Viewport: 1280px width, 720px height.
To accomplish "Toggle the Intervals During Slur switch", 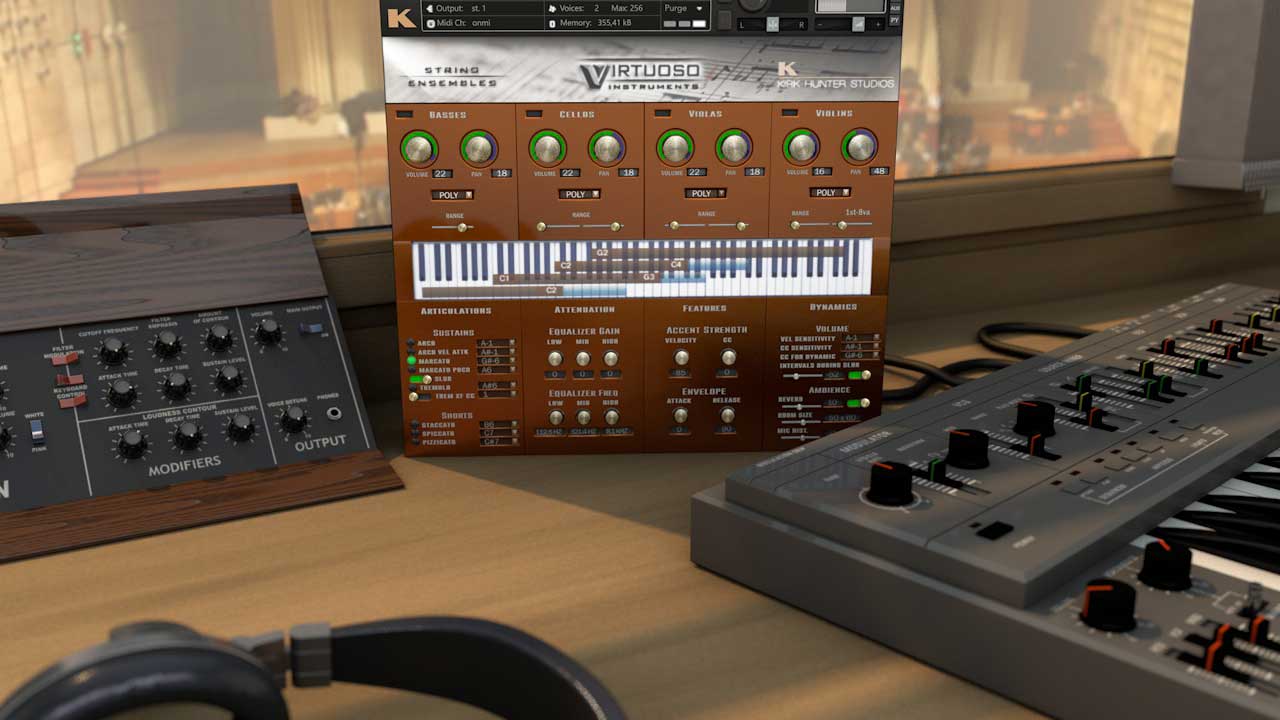I will click(859, 375).
